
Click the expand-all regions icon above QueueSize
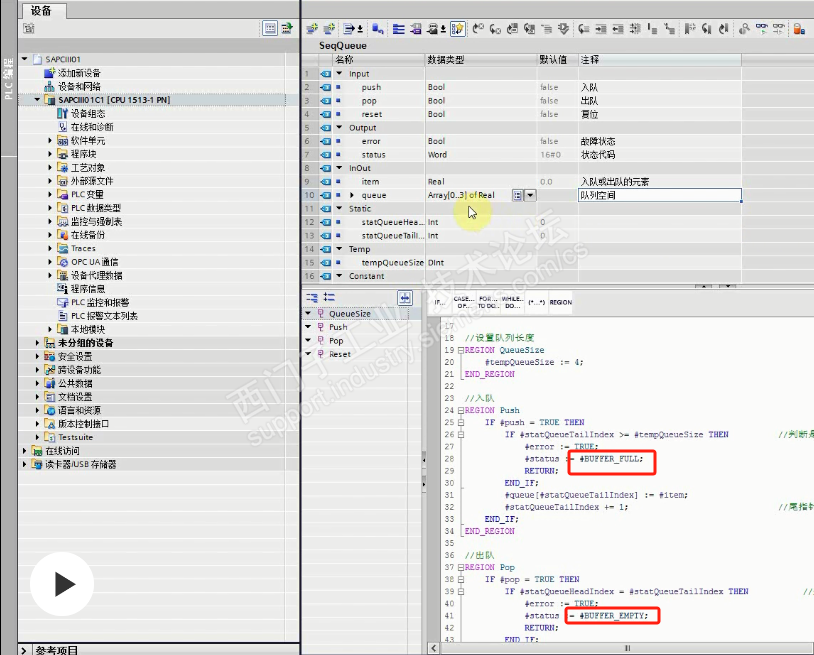point(329,297)
